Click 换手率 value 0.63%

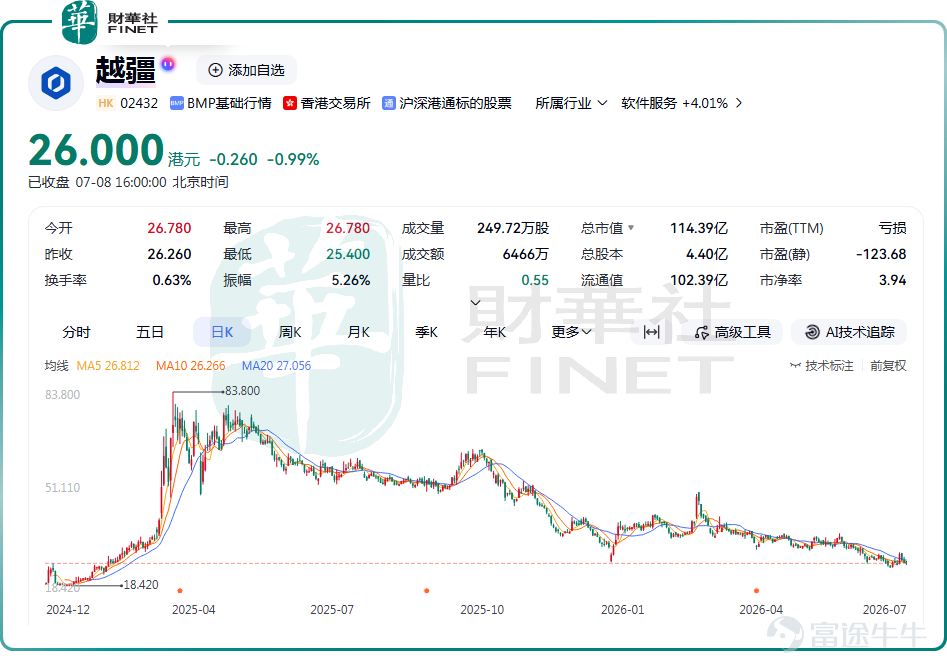(172, 280)
